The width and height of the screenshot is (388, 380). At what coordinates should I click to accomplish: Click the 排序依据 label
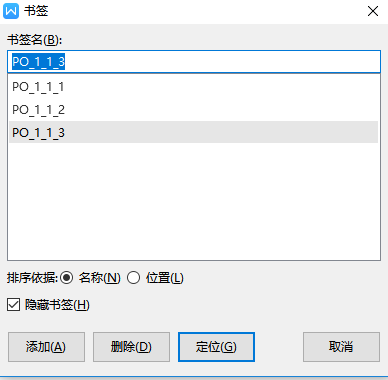coord(32,278)
